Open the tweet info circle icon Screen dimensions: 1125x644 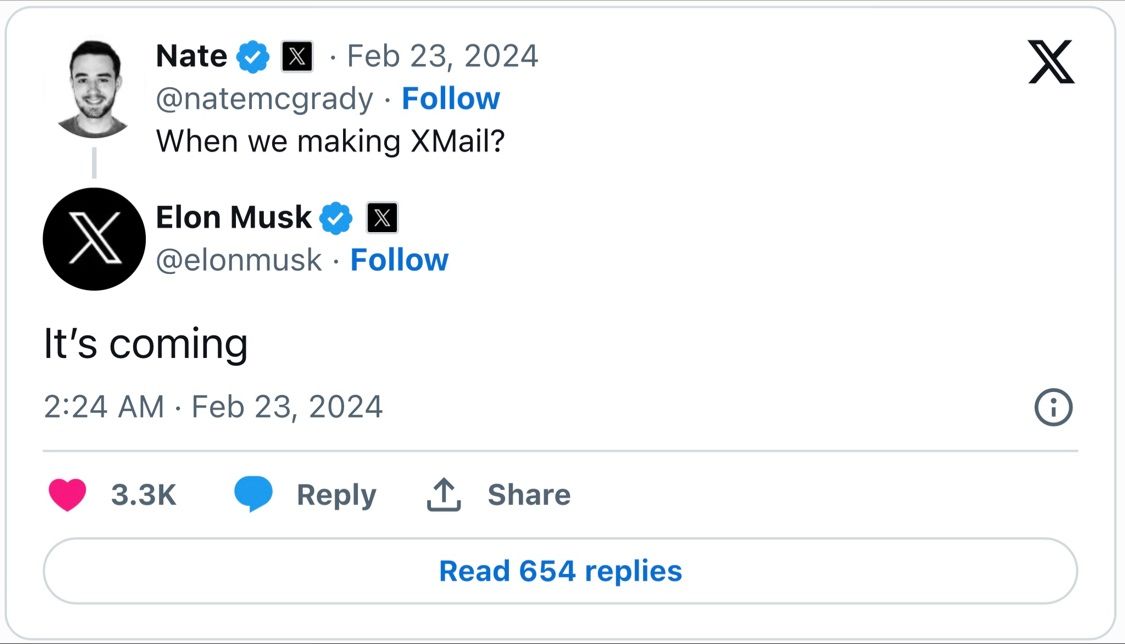point(1053,407)
